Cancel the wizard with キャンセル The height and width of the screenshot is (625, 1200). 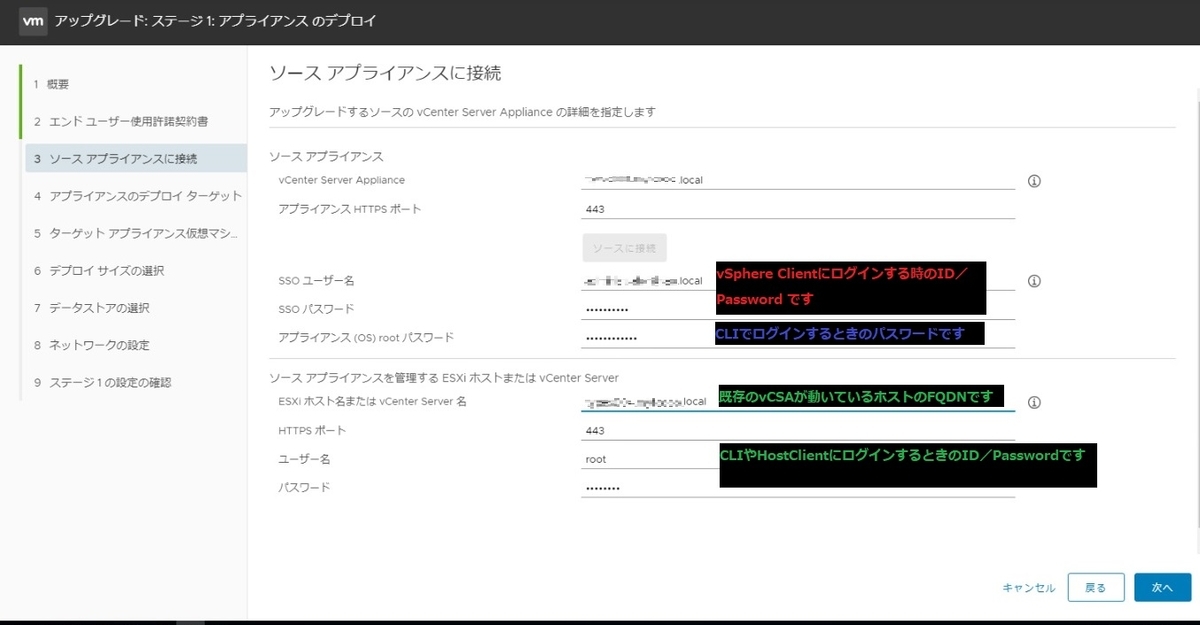tap(1028, 587)
